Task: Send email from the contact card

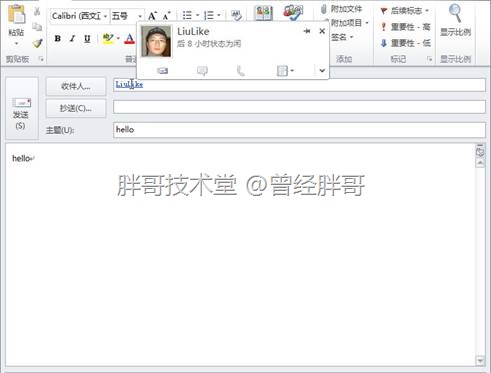Action: [163, 71]
